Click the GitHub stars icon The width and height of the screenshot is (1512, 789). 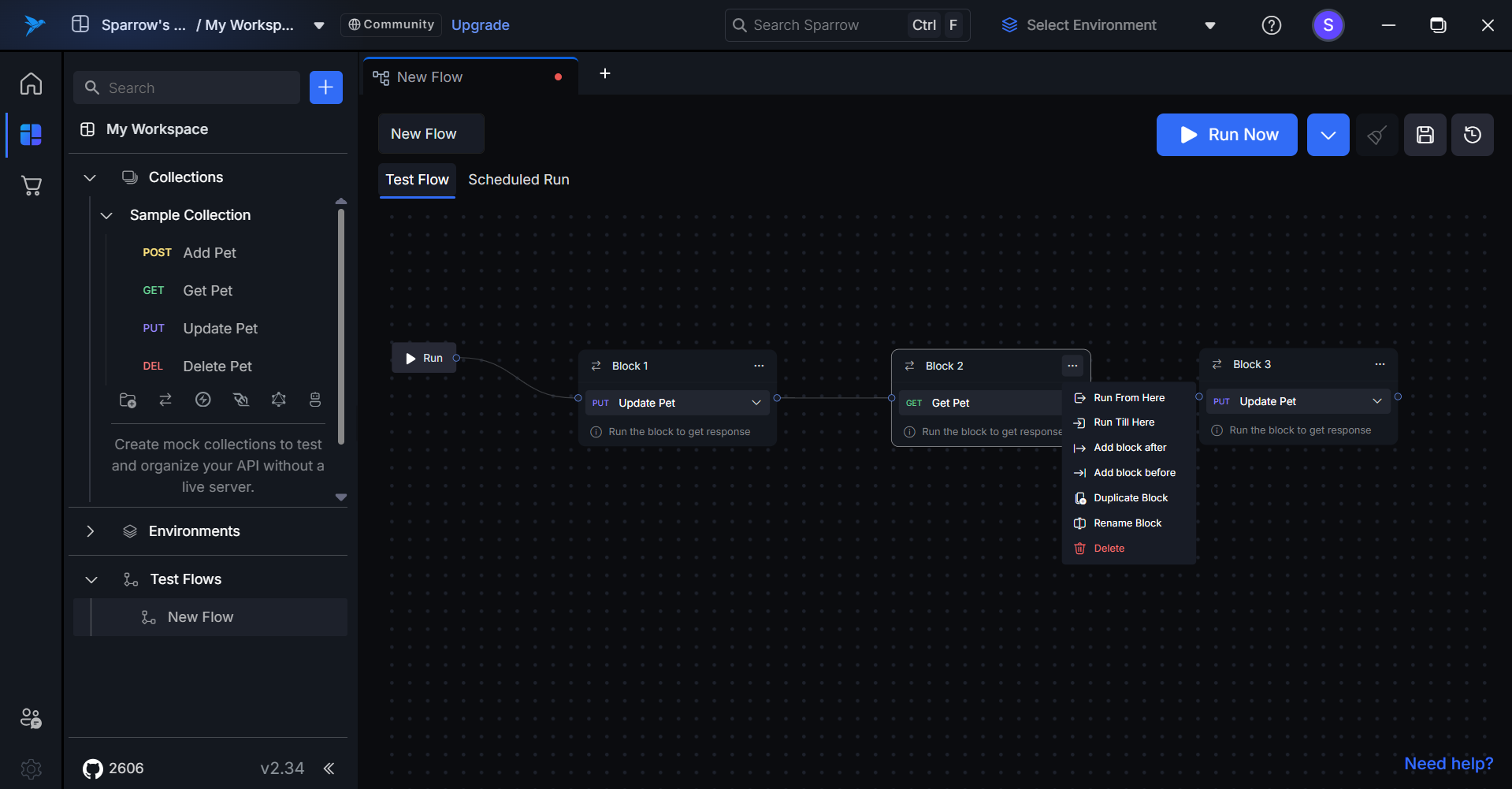(93, 769)
